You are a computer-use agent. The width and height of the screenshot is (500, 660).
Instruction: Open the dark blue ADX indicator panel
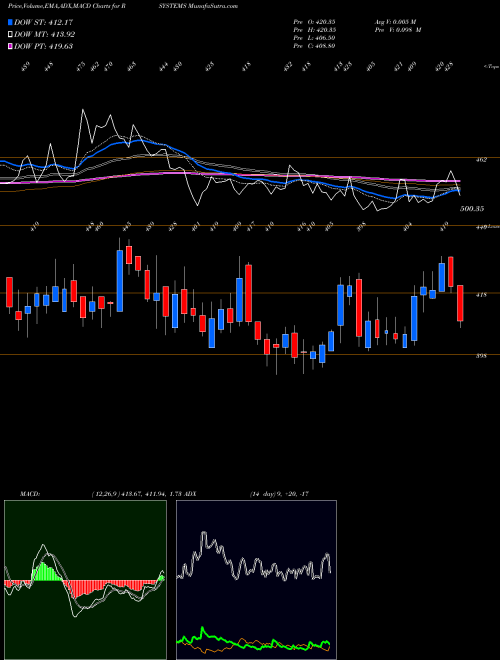pyautogui.click(x=256, y=580)
